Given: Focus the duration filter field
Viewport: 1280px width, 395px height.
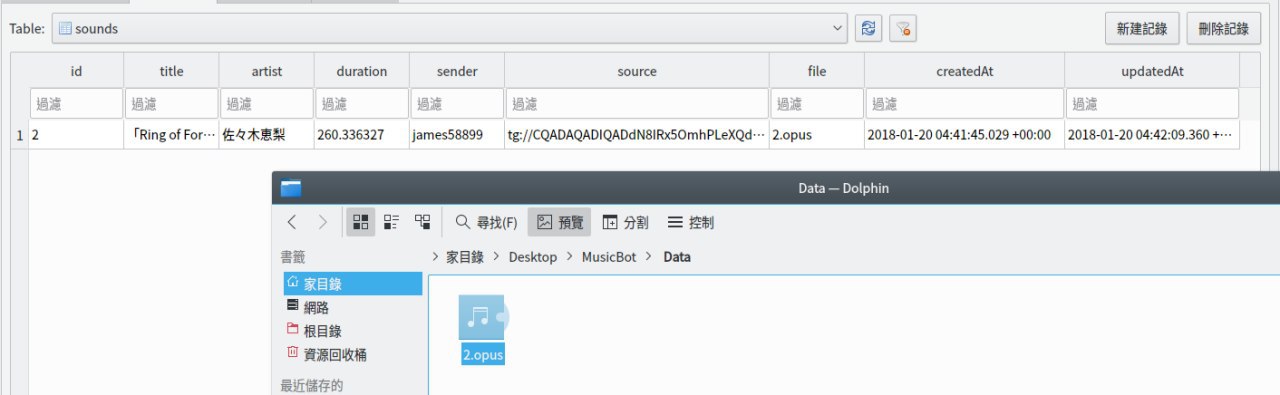Looking at the screenshot, I should pos(361,103).
